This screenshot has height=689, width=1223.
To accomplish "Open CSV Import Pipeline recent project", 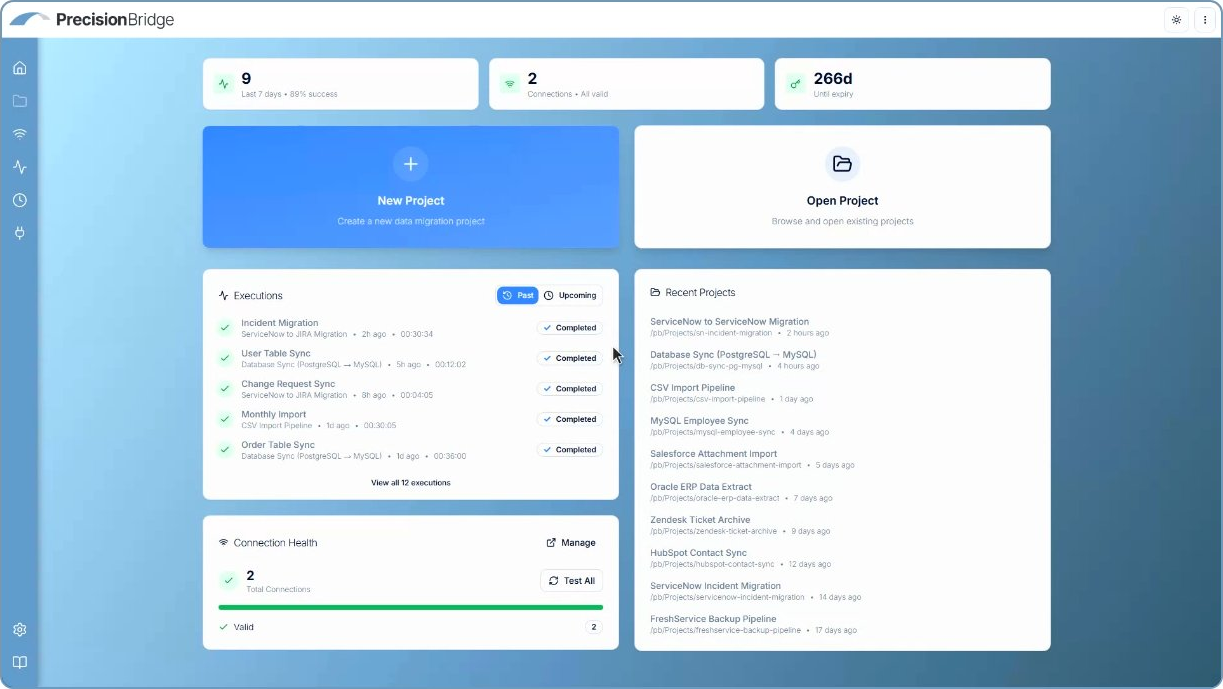I will point(842,393).
